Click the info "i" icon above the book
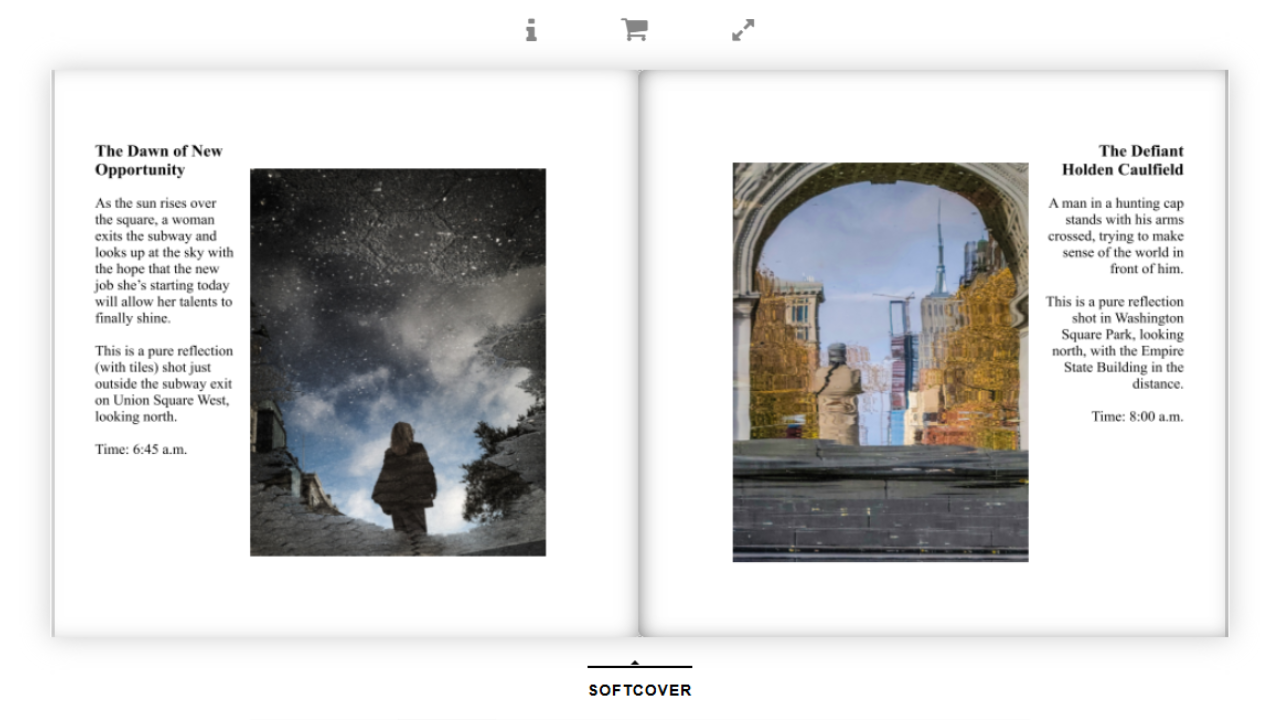The image size is (1280, 720). (531, 31)
